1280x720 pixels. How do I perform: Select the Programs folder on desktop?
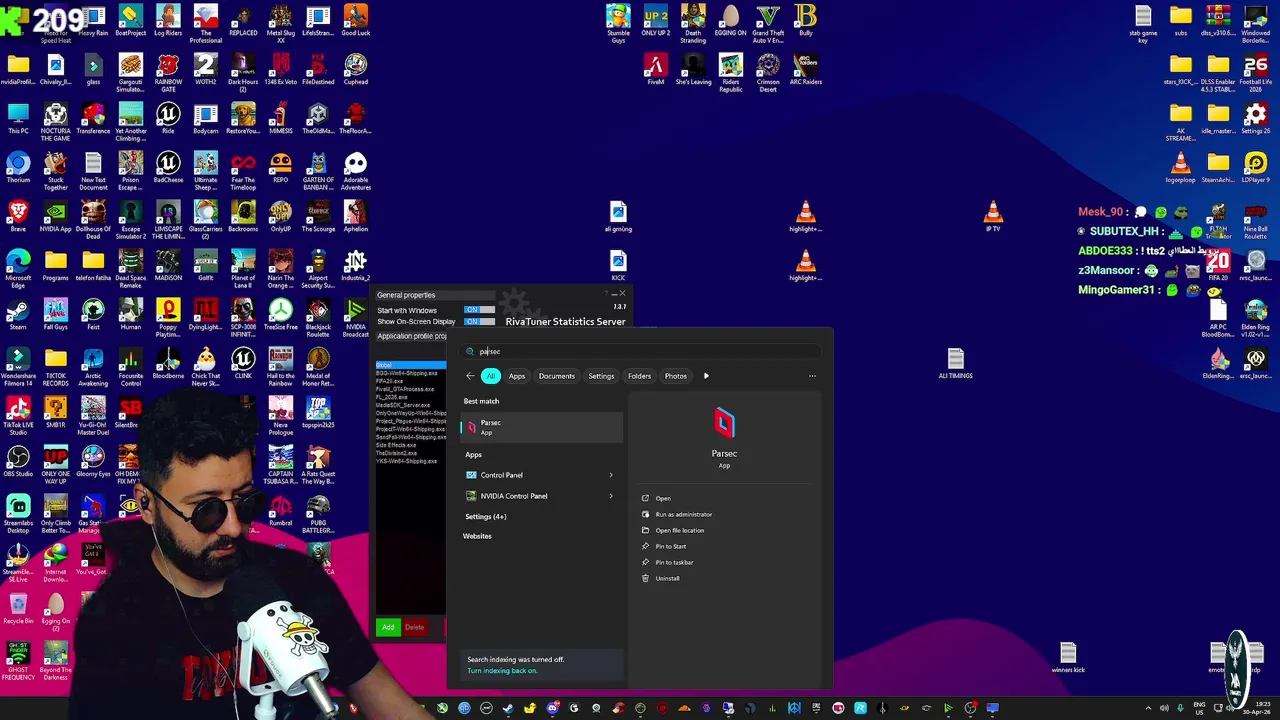pos(55,265)
